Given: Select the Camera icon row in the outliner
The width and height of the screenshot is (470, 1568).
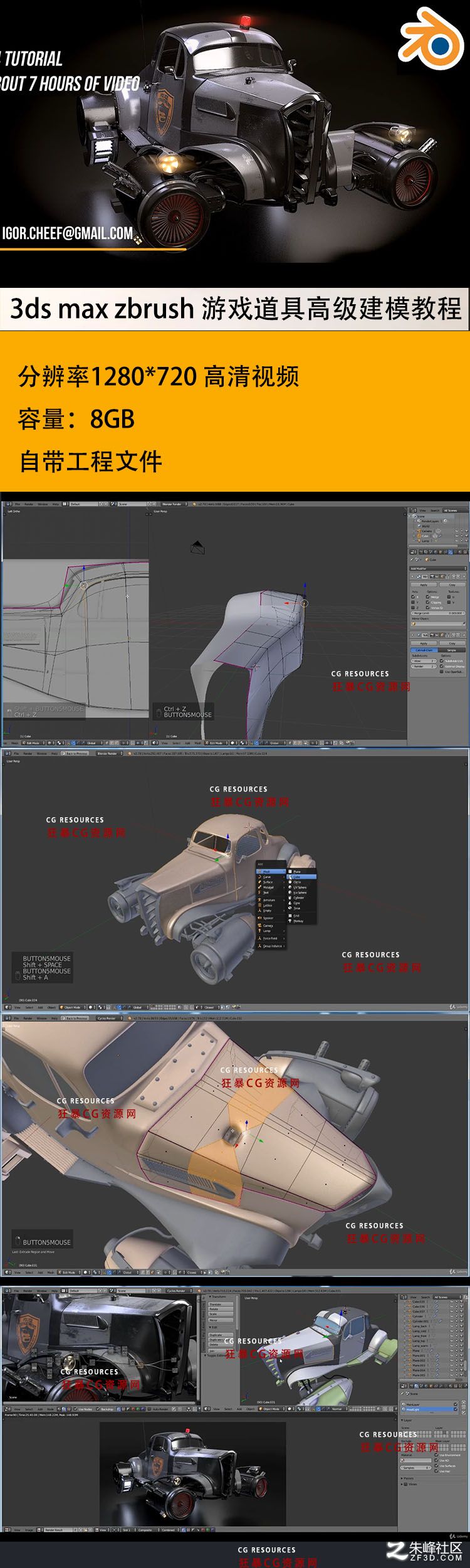Looking at the screenshot, I should (419, 531).
